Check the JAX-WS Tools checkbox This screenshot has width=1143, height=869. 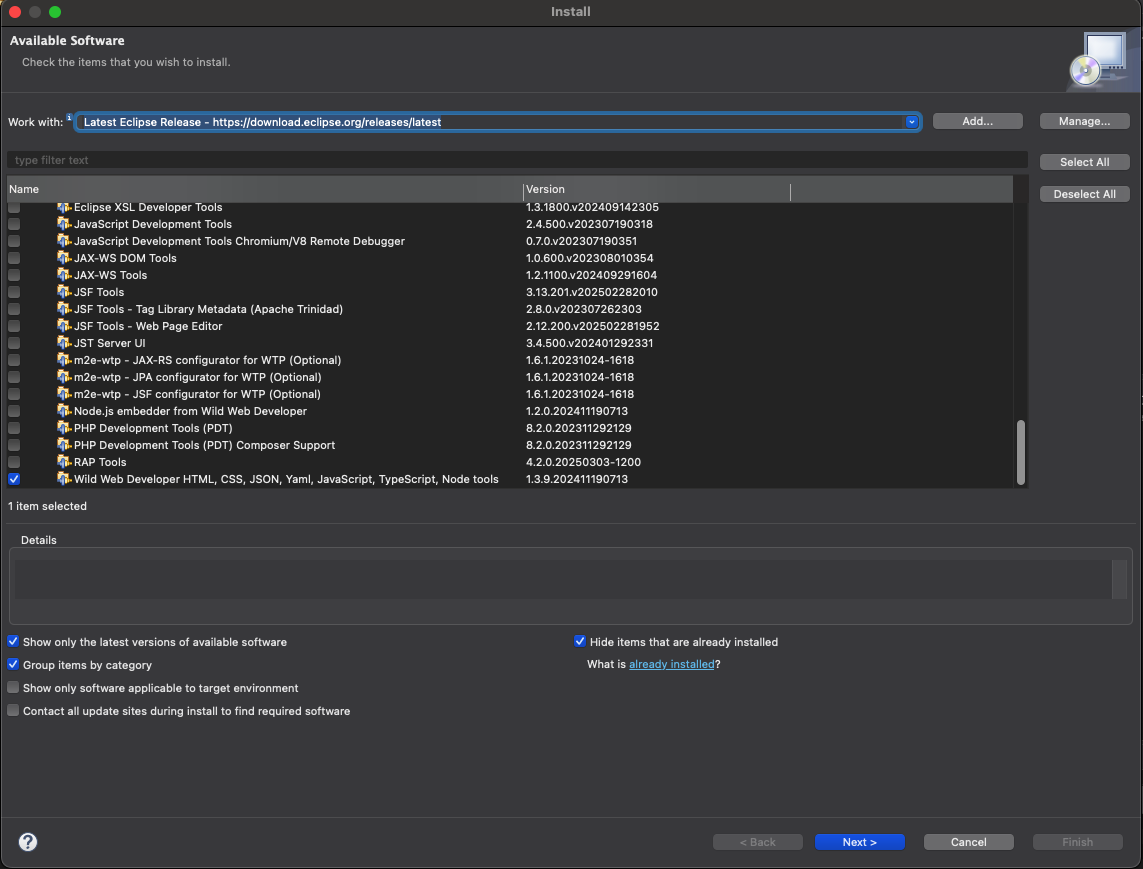[x=14, y=276]
